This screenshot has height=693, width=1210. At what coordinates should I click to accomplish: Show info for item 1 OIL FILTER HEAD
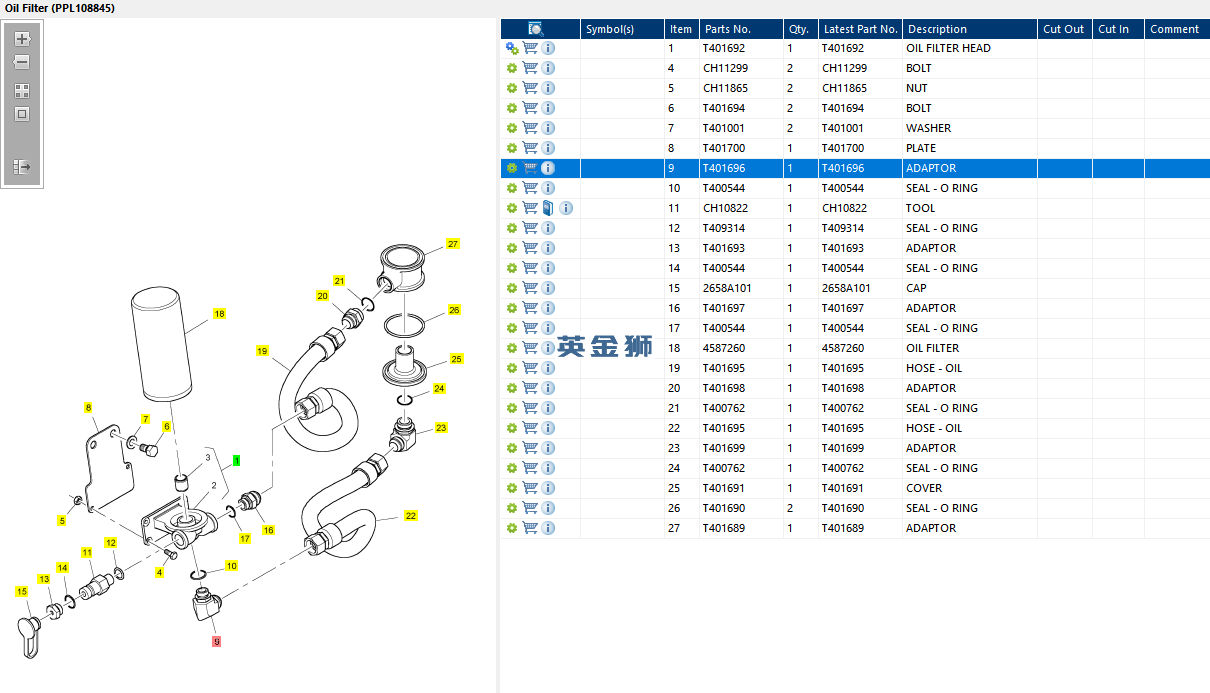point(548,48)
